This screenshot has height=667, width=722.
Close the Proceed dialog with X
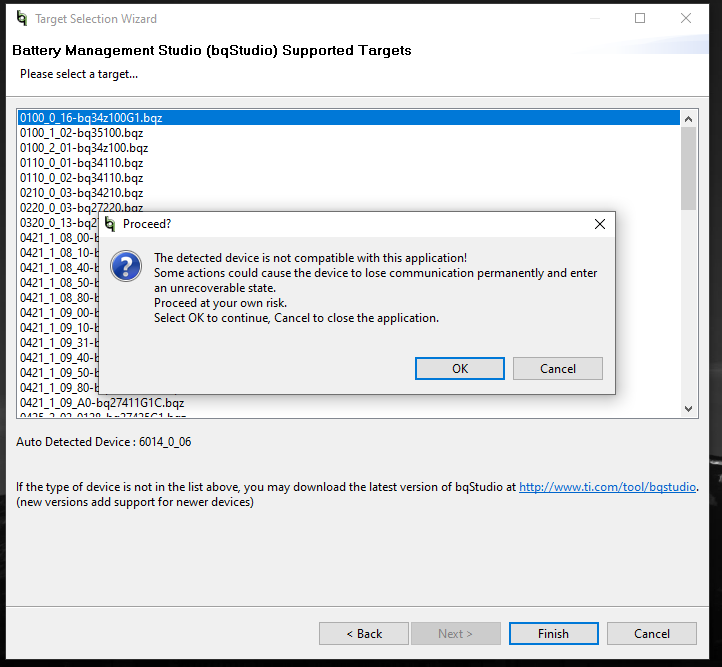coord(600,224)
